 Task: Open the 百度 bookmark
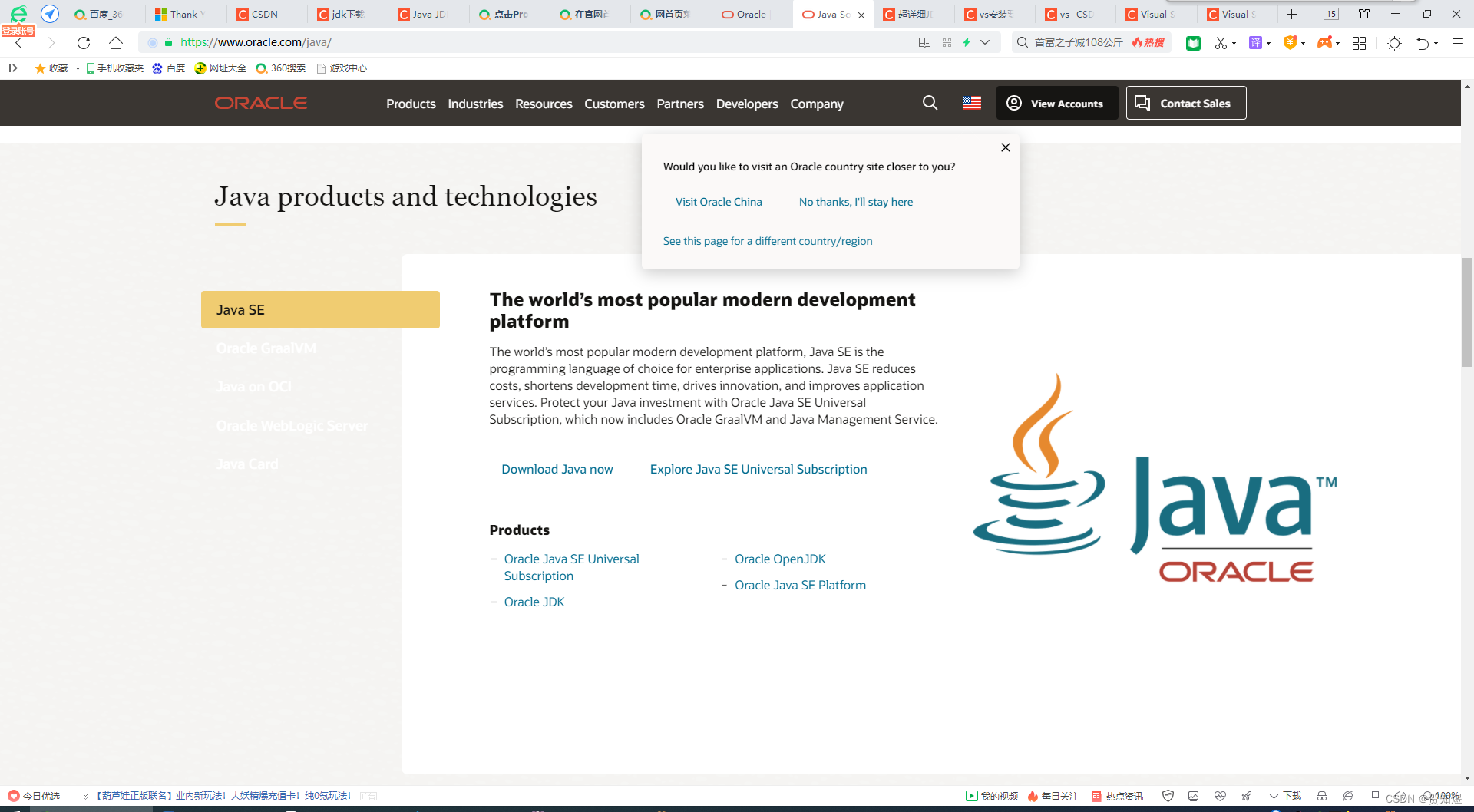point(168,68)
